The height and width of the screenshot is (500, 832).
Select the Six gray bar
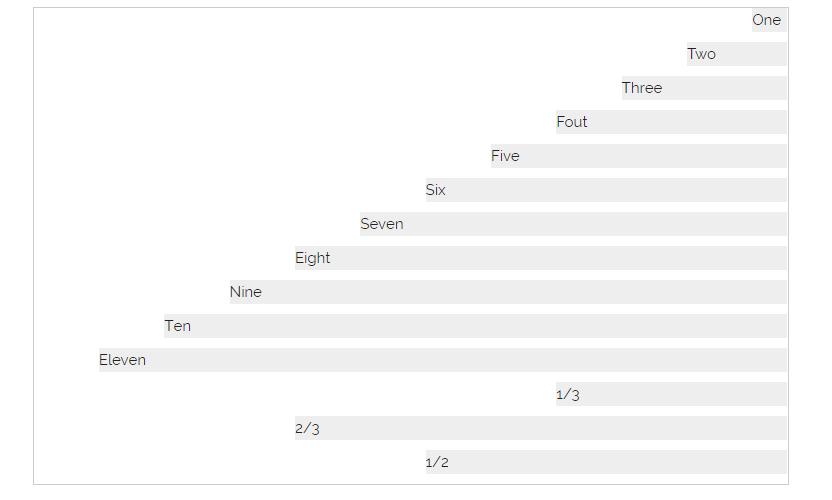606,190
